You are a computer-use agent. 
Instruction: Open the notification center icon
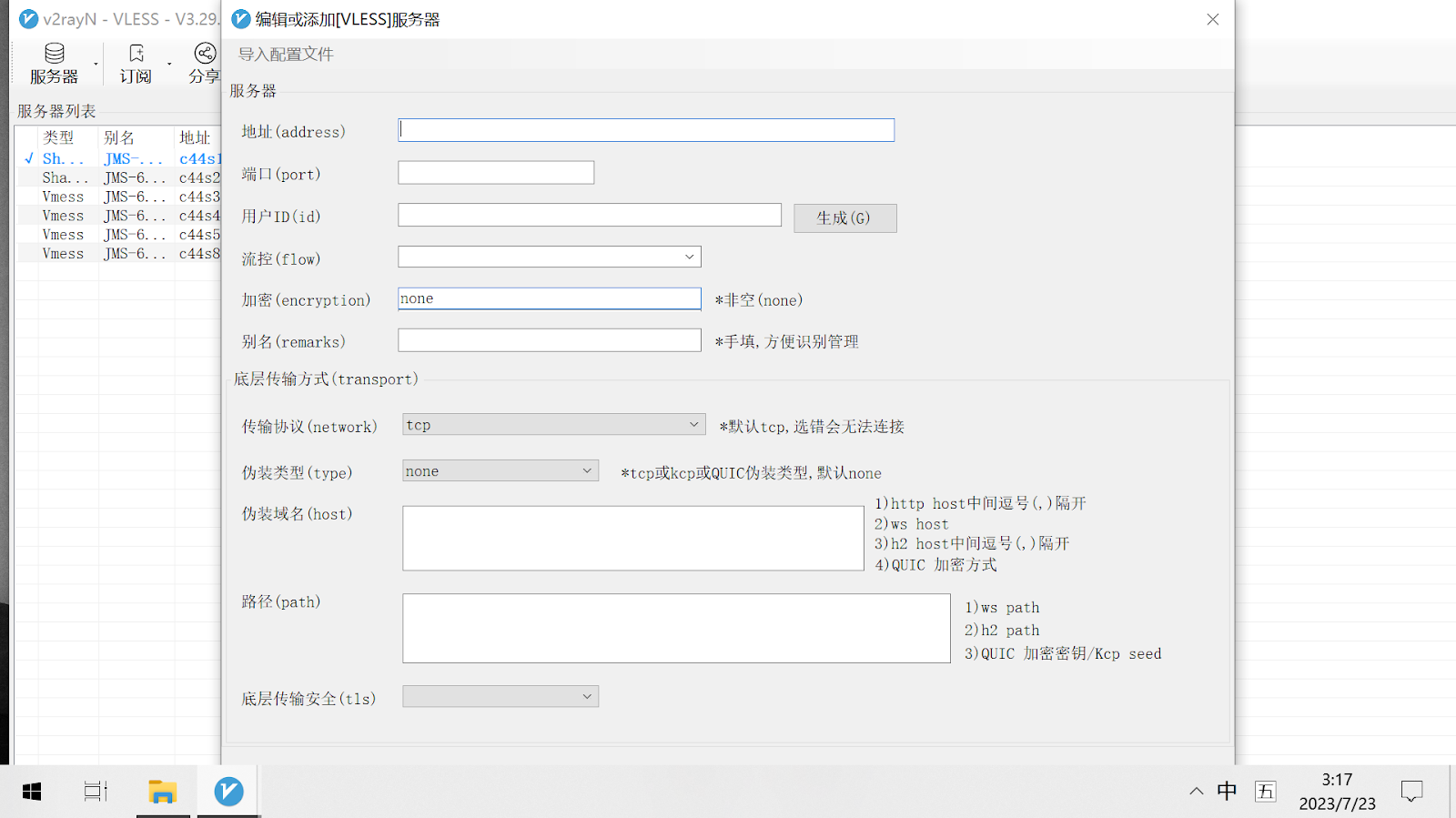click(1411, 792)
